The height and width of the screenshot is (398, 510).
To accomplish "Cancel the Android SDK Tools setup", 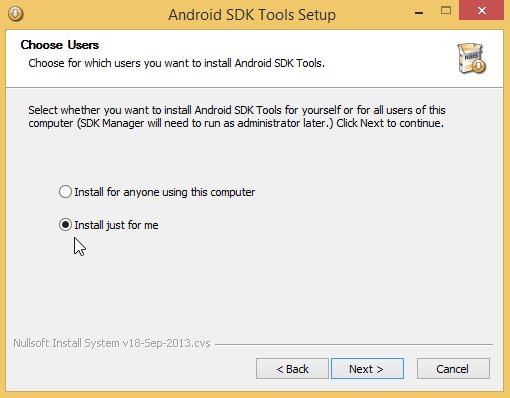I will pyautogui.click(x=453, y=369).
